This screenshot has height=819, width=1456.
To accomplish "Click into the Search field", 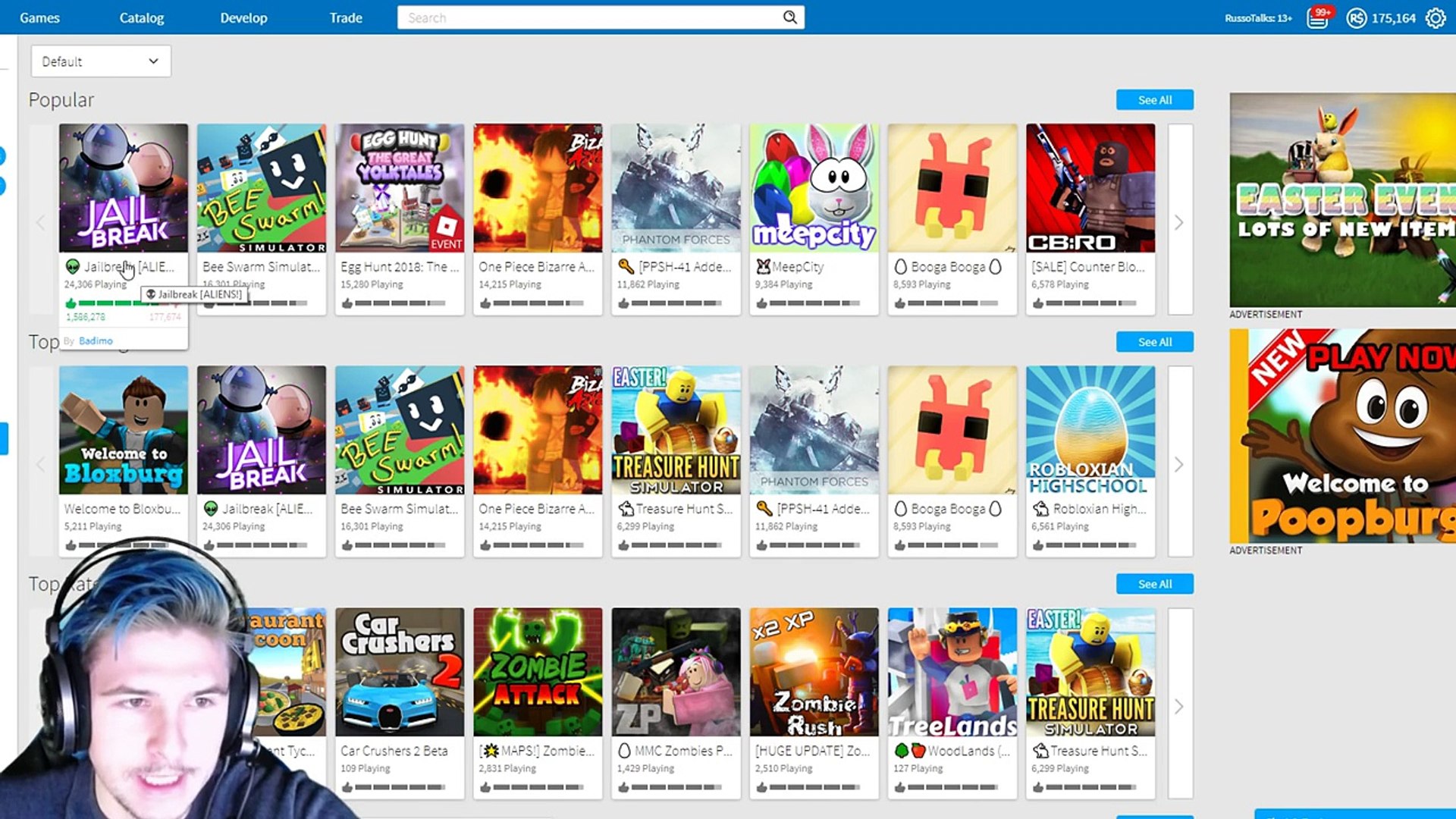I will 591,17.
